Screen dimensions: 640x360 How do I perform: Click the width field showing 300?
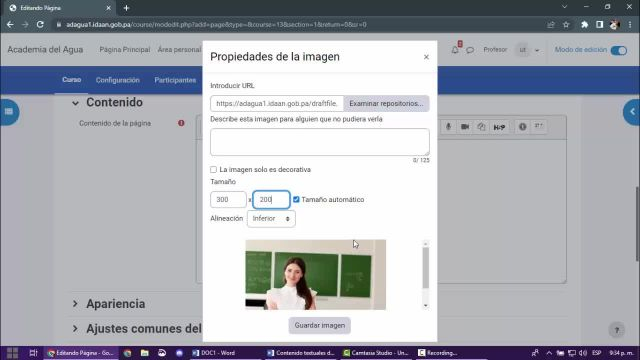tap(228, 200)
